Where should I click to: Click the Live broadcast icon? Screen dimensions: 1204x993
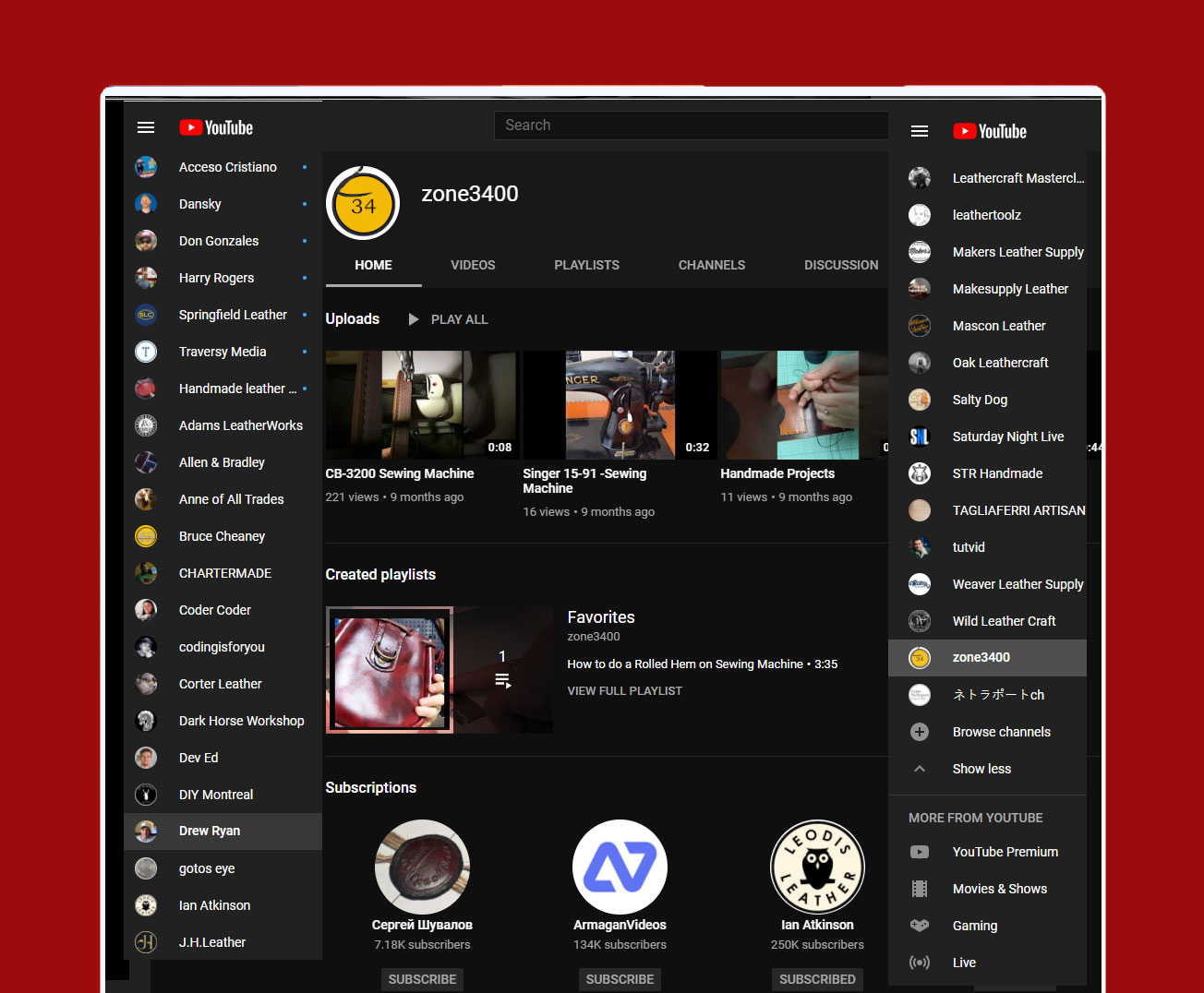920,963
